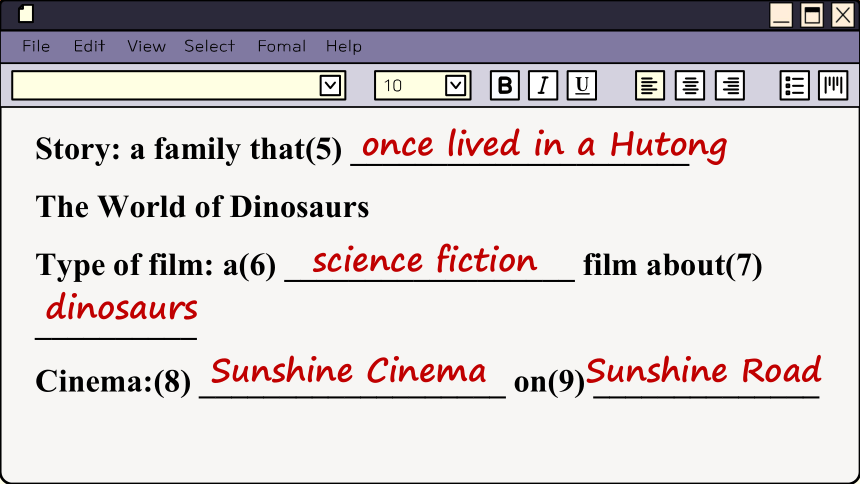Image resolution: width=860 pixels, height=484 pixels.
Task: Open the Select menu
Action: click(210, 46)
